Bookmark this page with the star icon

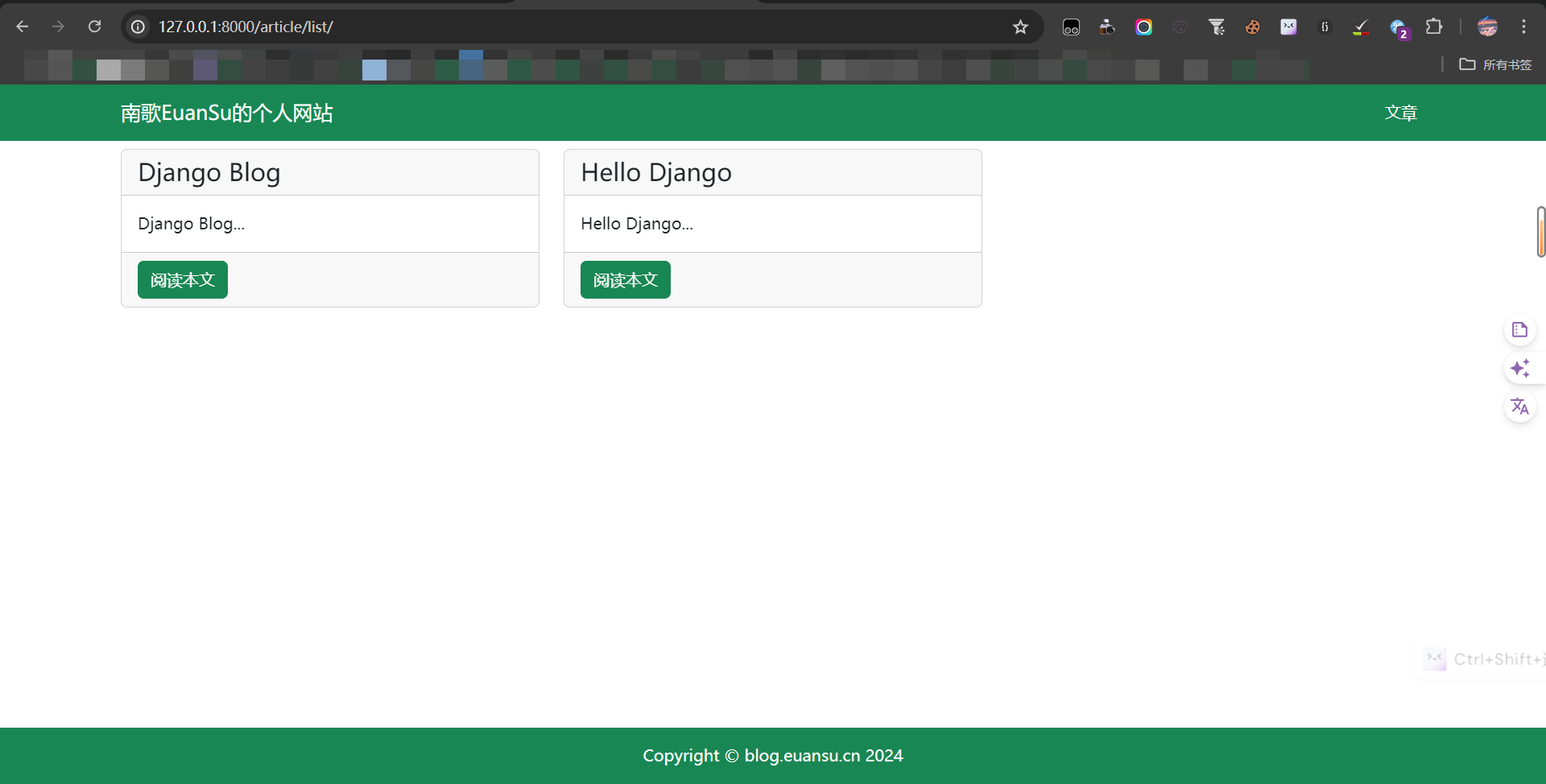point(1020,27)
